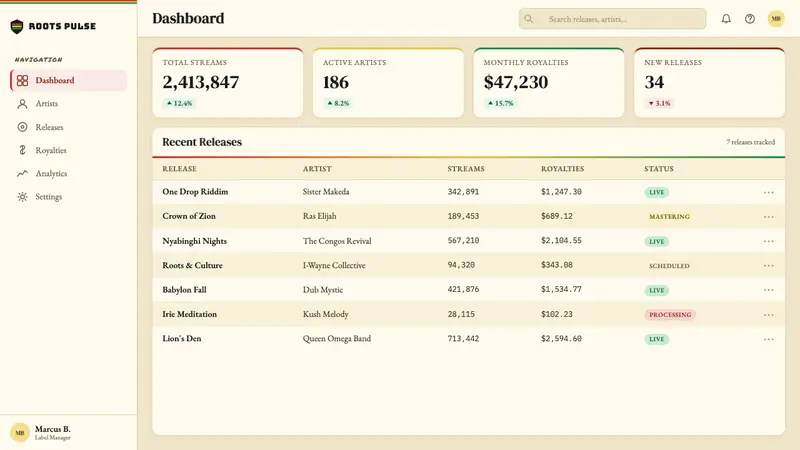Image resolution: width=800 pixels, height=450 pixels.
Task: Click the search magnifier icon
Action: pyautogui.click(x=529, y=19)
